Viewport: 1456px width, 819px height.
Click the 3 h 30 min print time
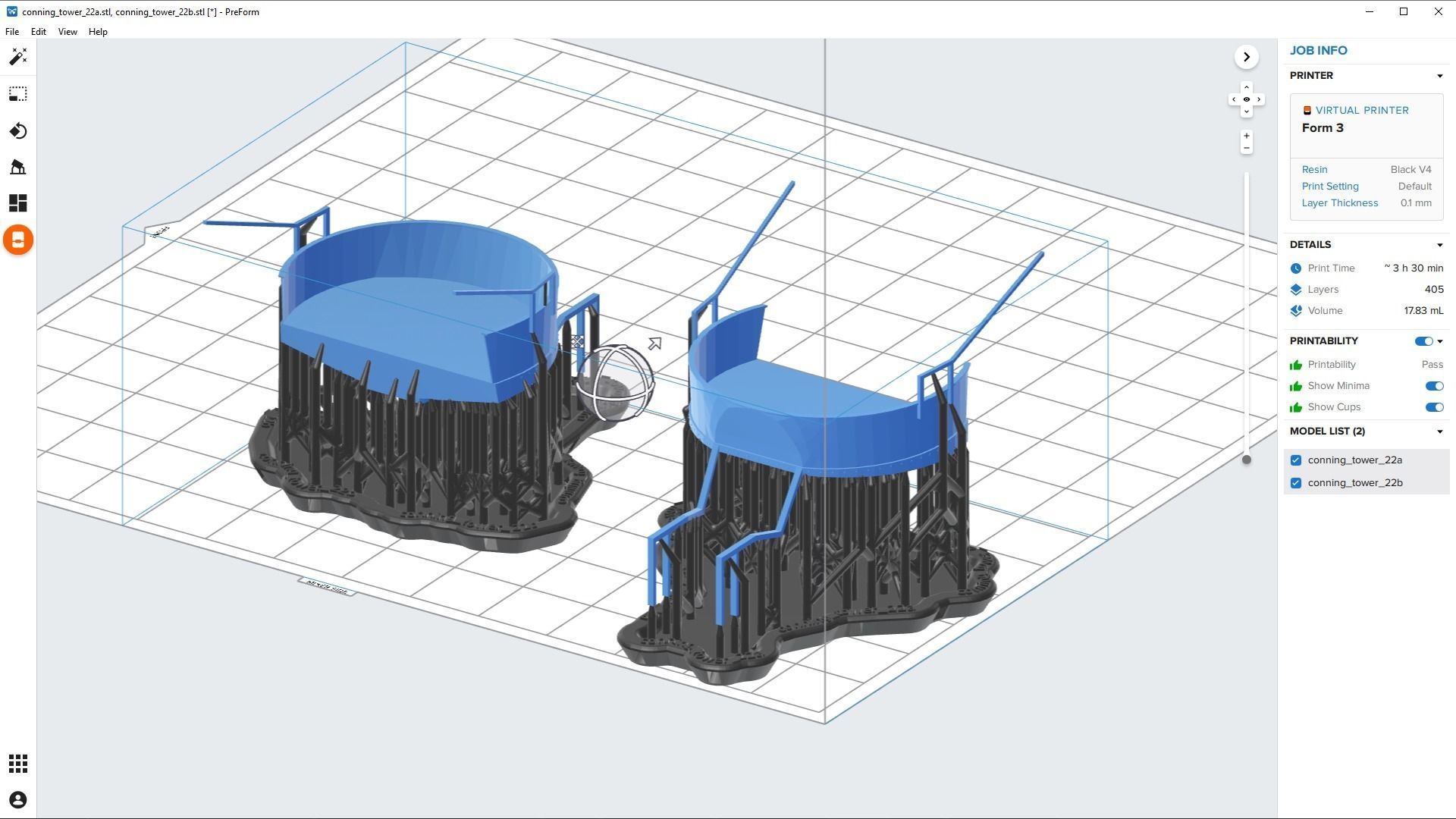[x=1414, y=268]
